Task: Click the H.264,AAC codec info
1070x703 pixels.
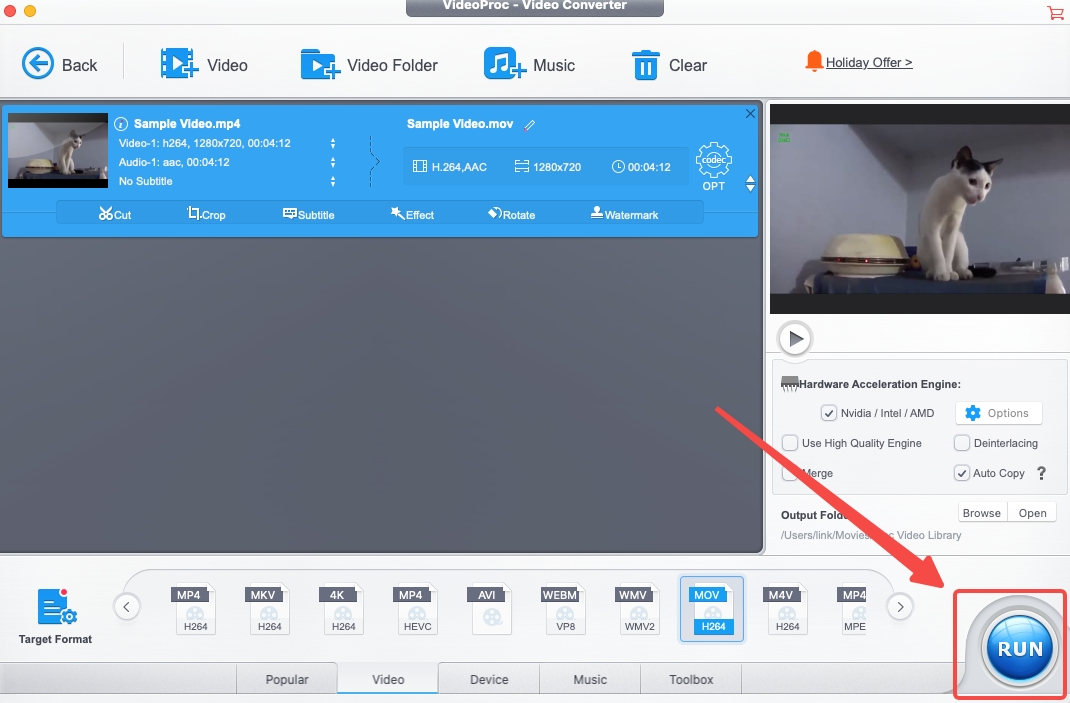Action: click(450, 167)
